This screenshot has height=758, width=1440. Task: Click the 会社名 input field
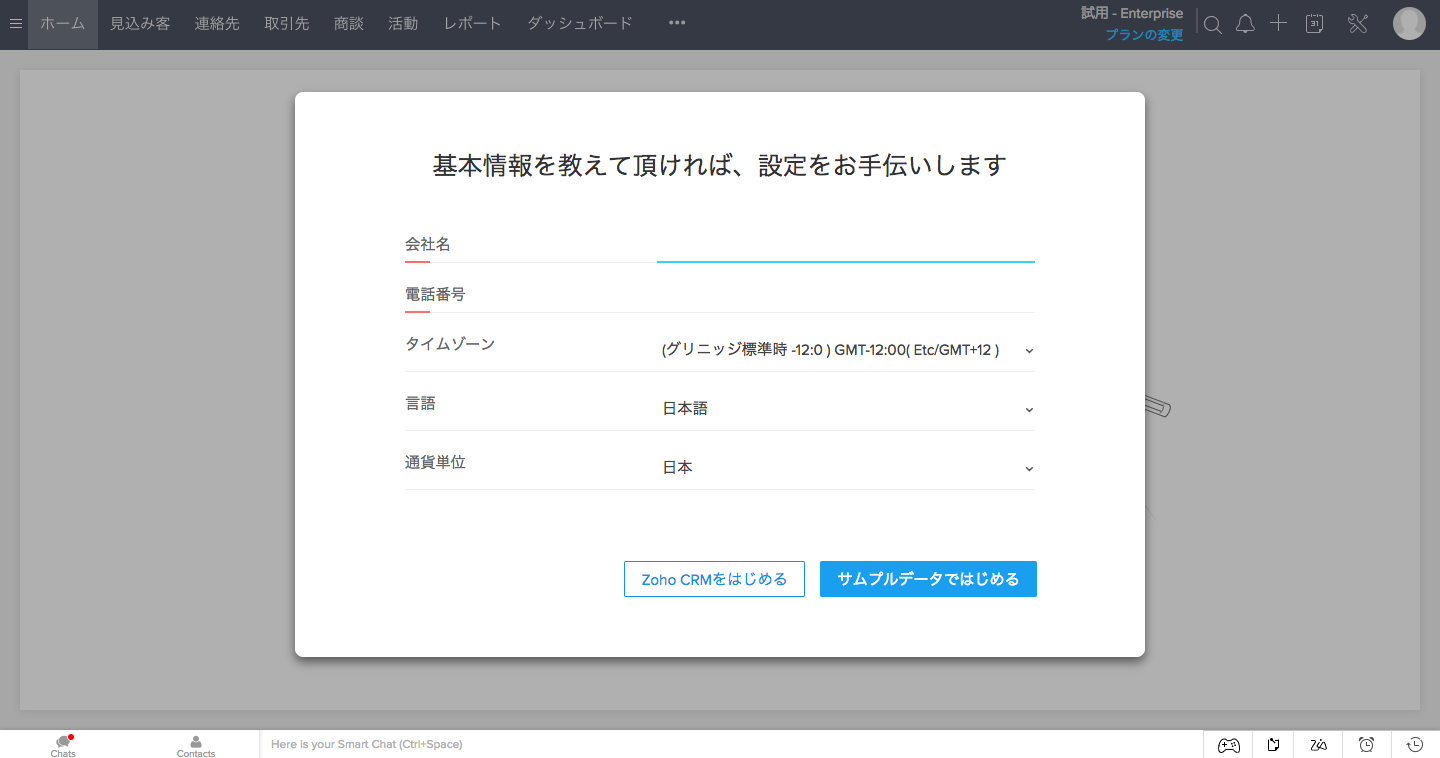coord(845,246)
